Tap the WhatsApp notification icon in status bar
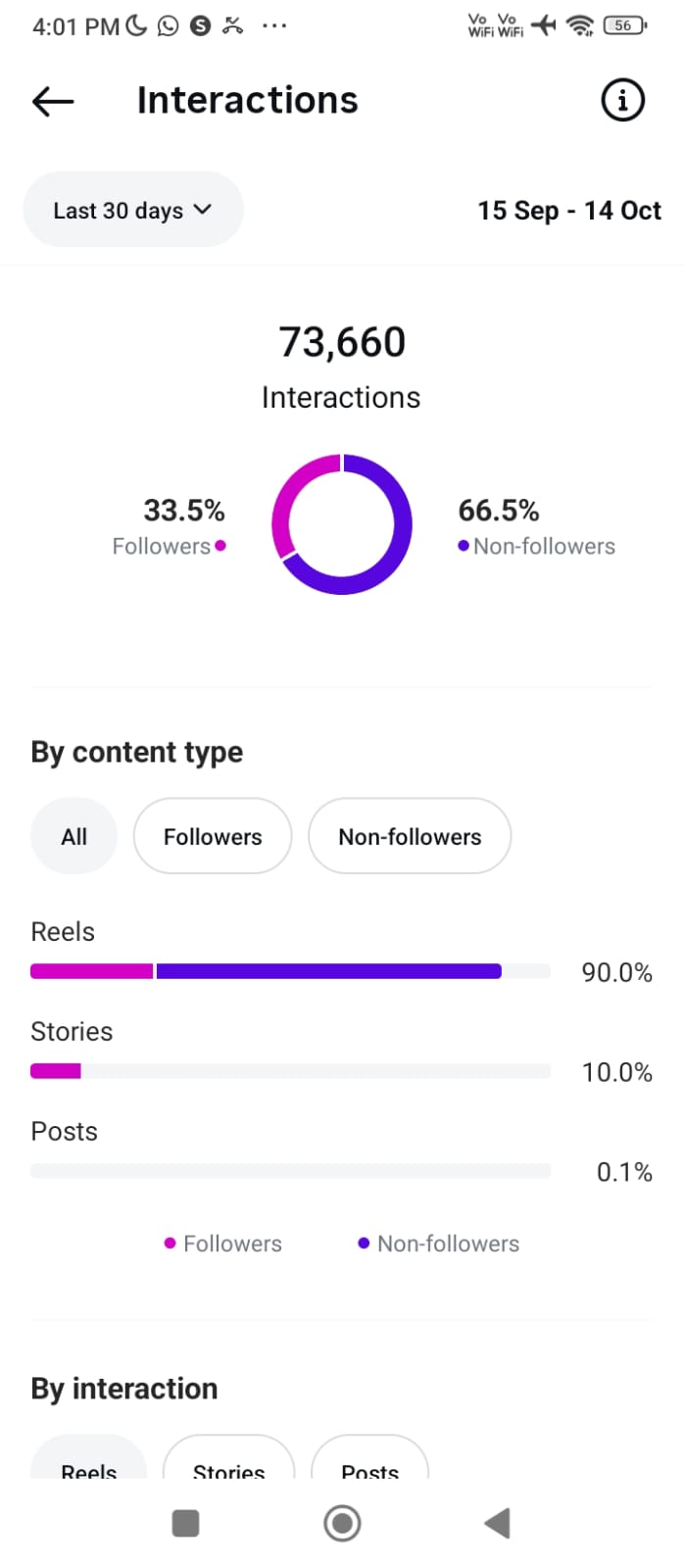Image resolution: width=684 pixels, height=1568 pixels. [x=169, y=25]
